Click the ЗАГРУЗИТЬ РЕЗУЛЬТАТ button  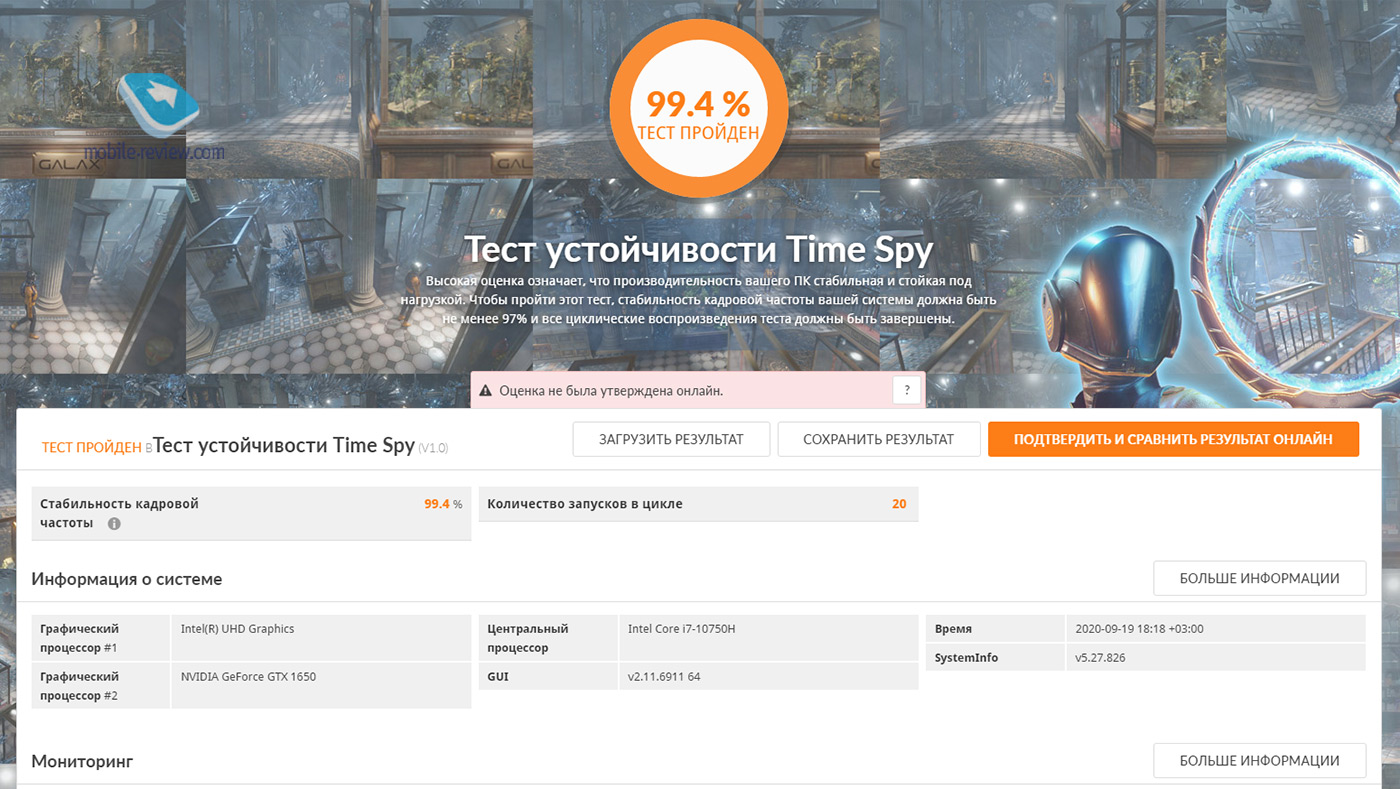(x=671, y=439)
